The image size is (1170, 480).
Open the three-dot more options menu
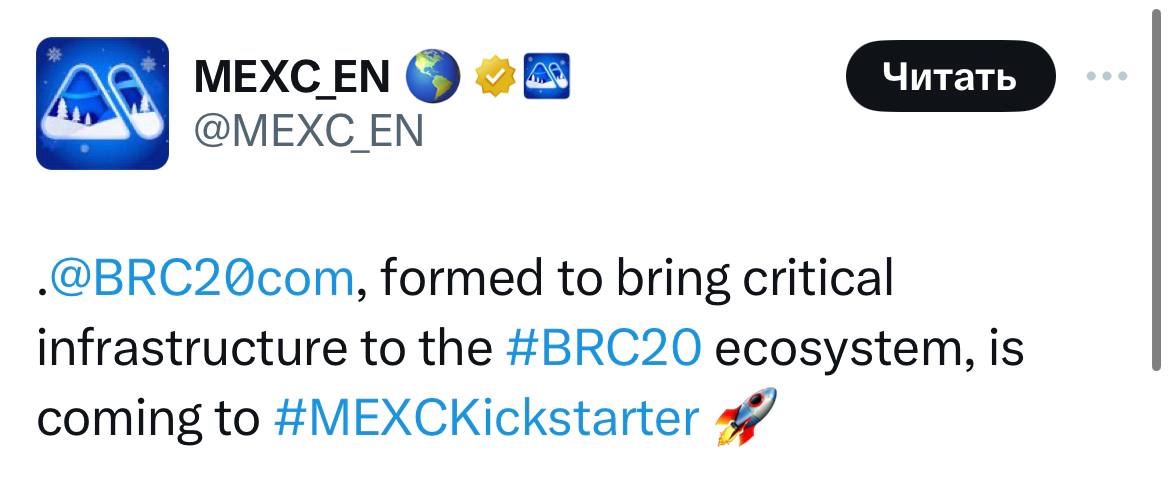1108,76
